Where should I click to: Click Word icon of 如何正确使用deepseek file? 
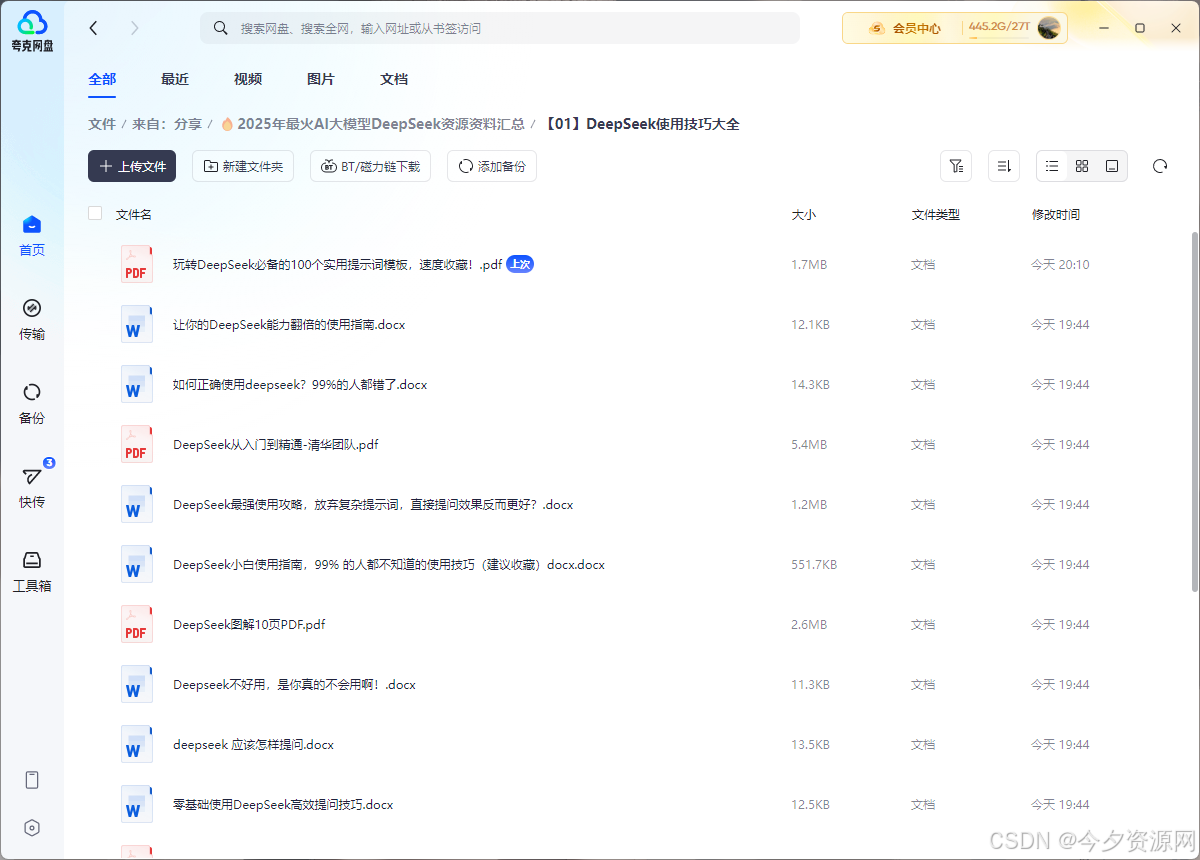137,385
